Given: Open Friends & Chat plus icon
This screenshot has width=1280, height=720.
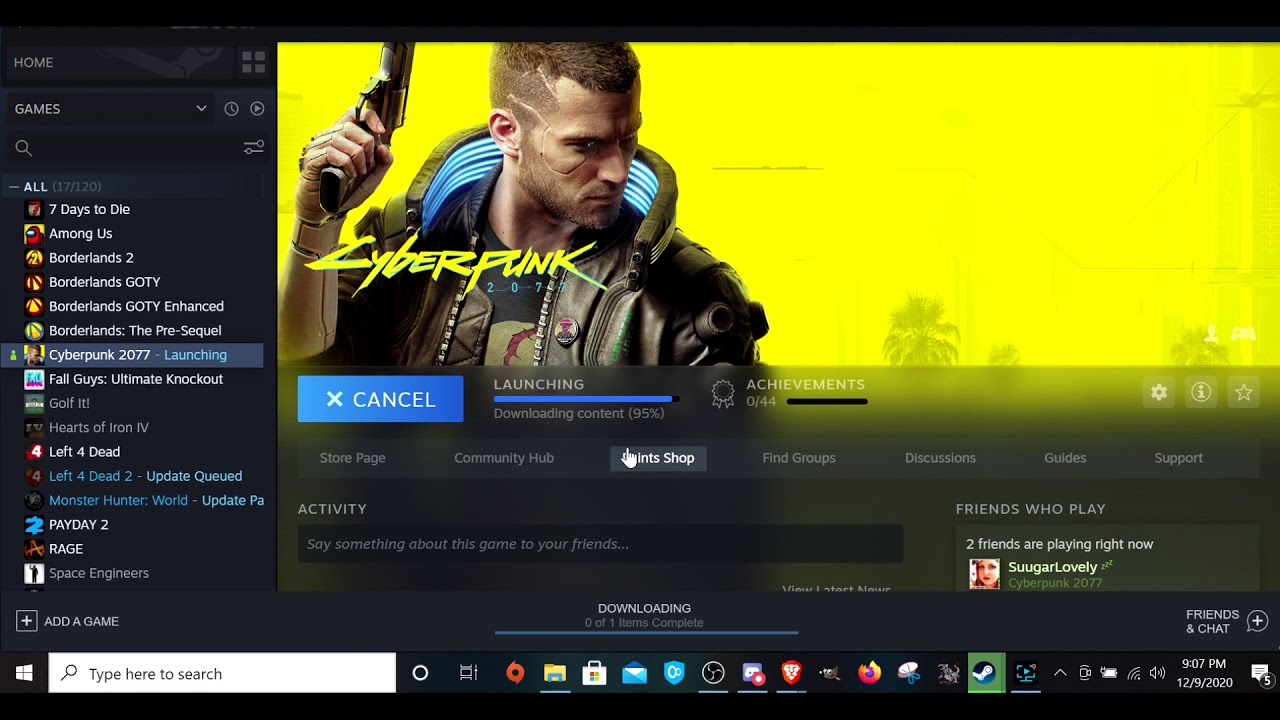Looking at the screenshot, I should (1257, 621).
